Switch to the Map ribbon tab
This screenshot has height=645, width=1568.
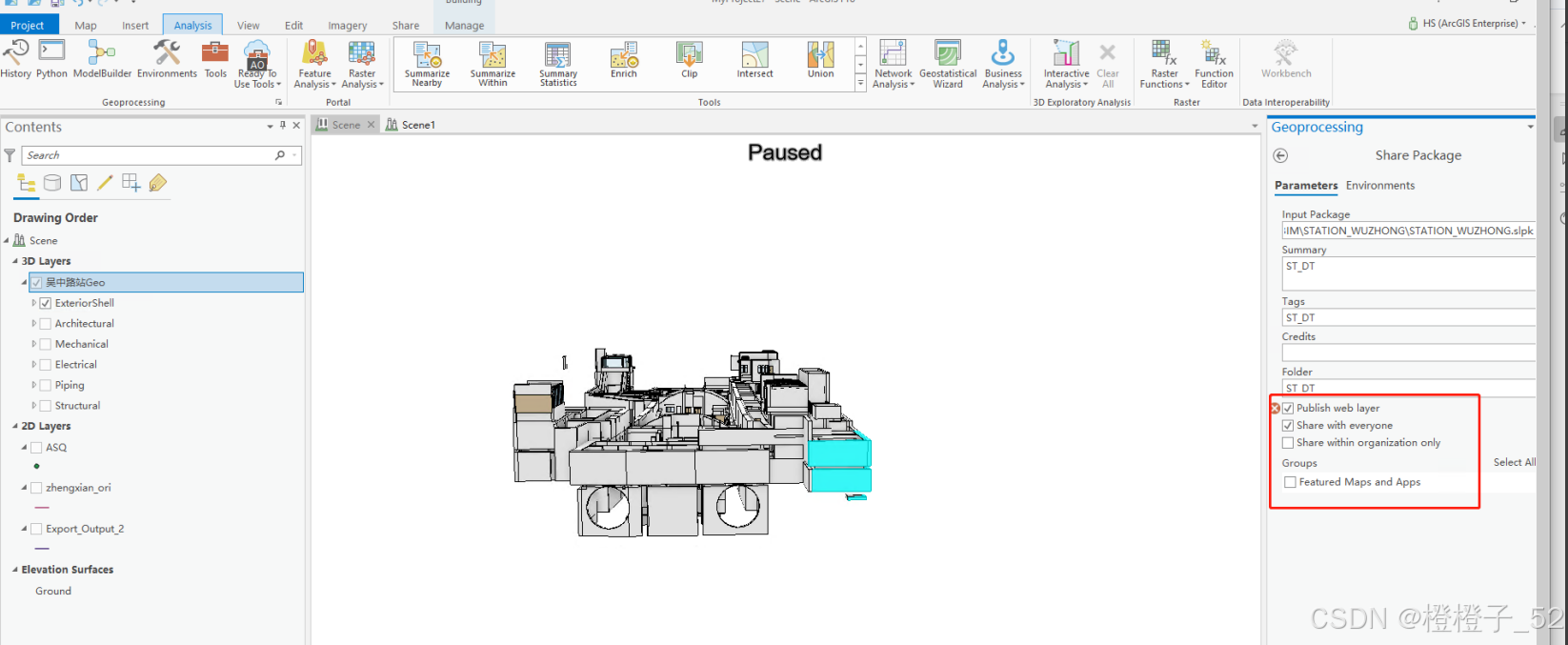pos(86,26)
